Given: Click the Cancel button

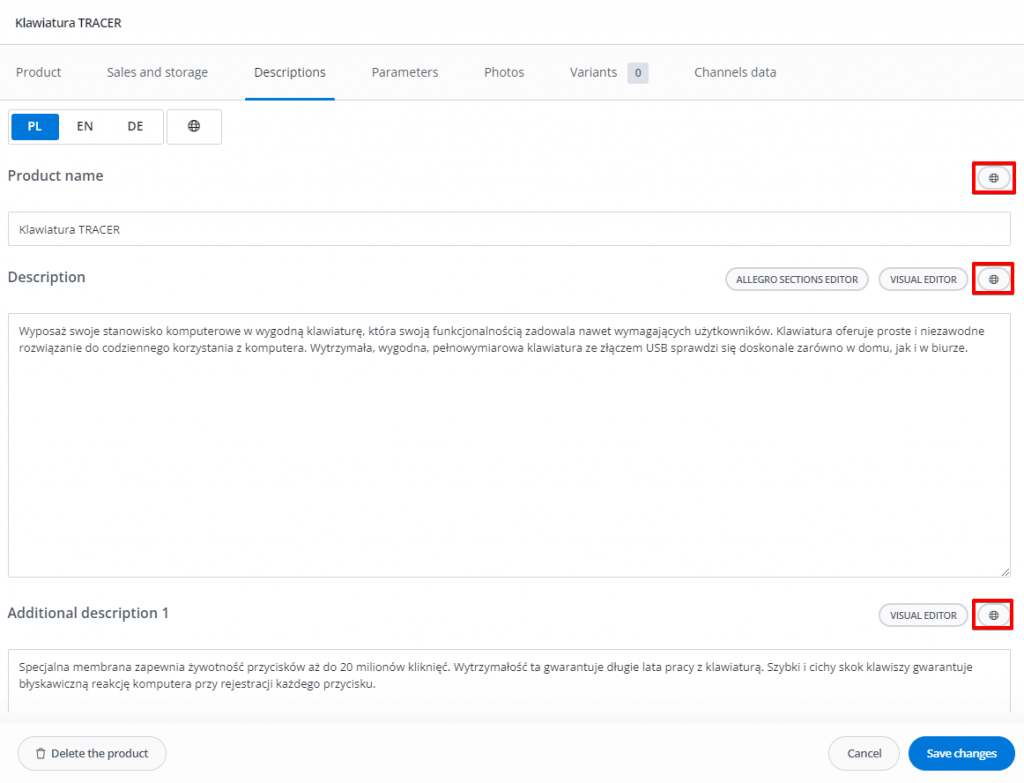Looking at the screenshot, I should pos(864,754).
